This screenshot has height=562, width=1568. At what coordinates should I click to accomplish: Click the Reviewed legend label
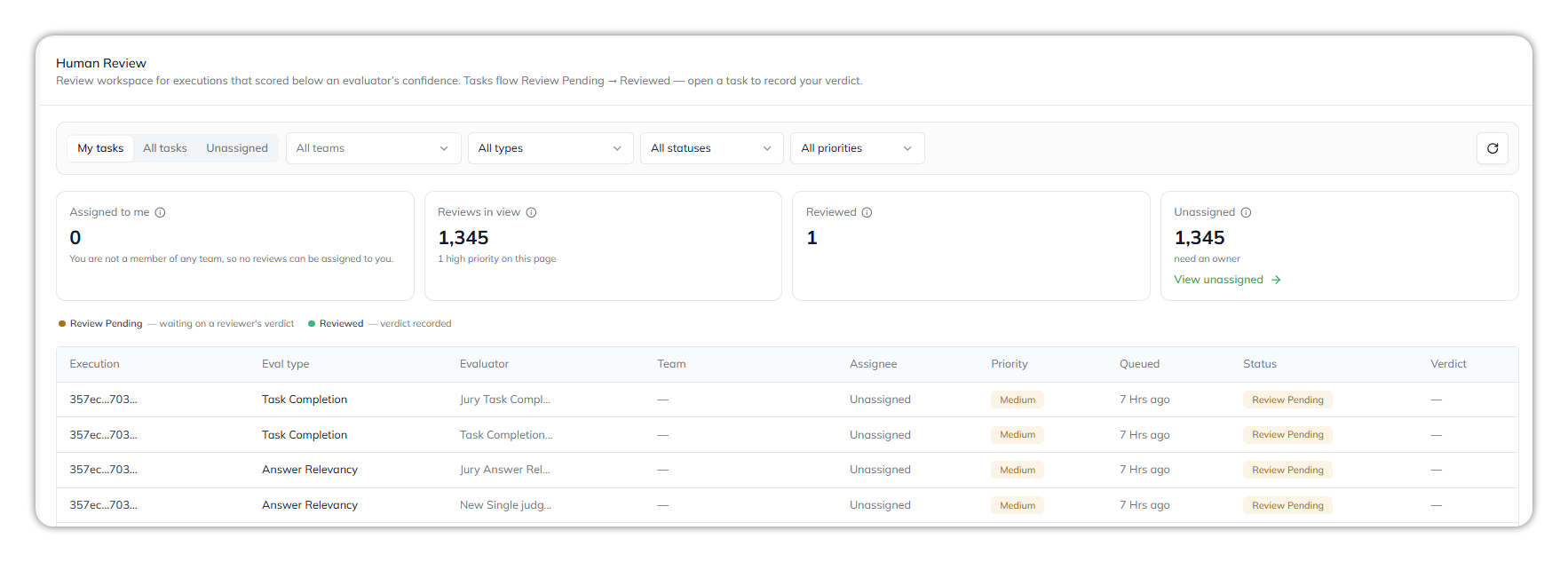(x=341, y=324)
